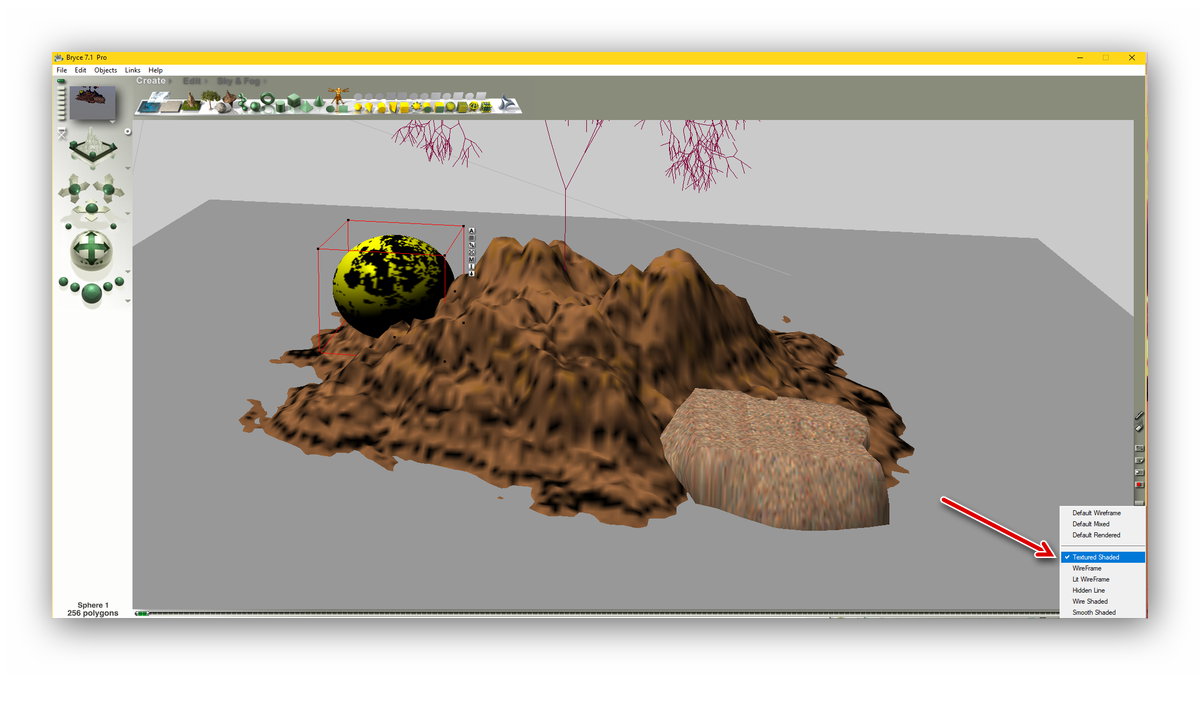Image resolution: width=1200 pixels, height=701 pixels.
Task: Click the top pencil icon on right strip
Action: [1139, 416]
